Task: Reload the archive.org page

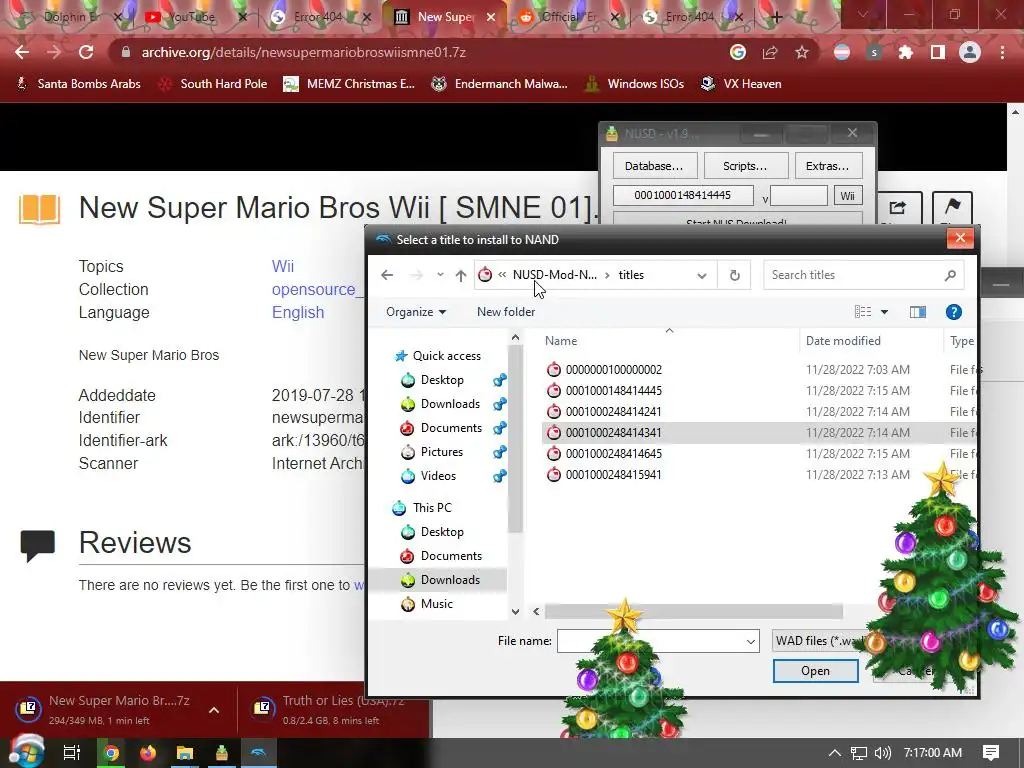Action: click(x=86, y=52)
